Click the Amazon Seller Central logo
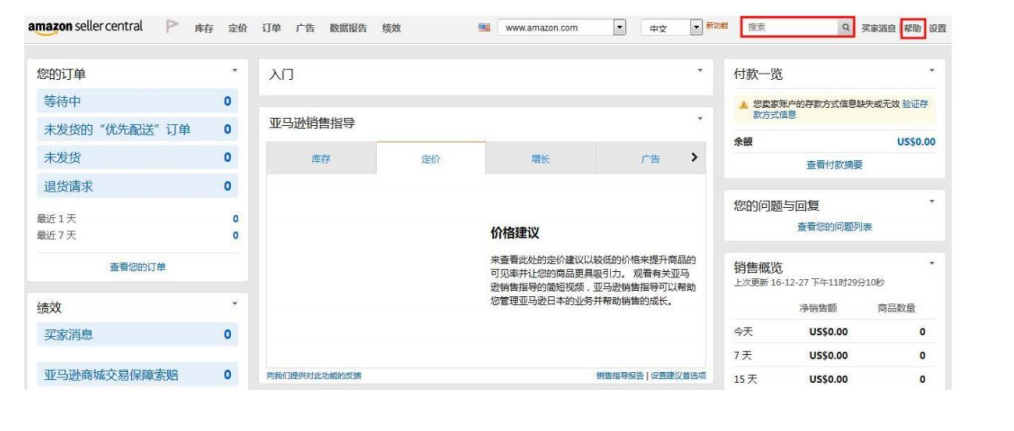This screenshot has width=1014, height=431. click(85, 28)
